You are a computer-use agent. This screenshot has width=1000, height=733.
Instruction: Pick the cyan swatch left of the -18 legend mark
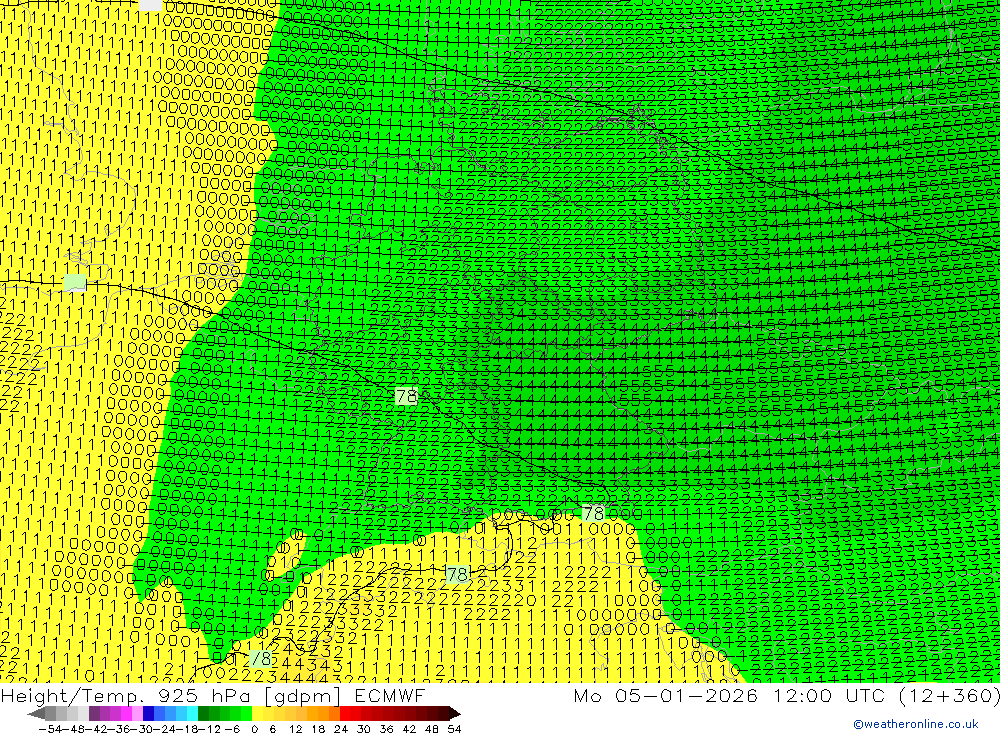[x=192, y=713]
